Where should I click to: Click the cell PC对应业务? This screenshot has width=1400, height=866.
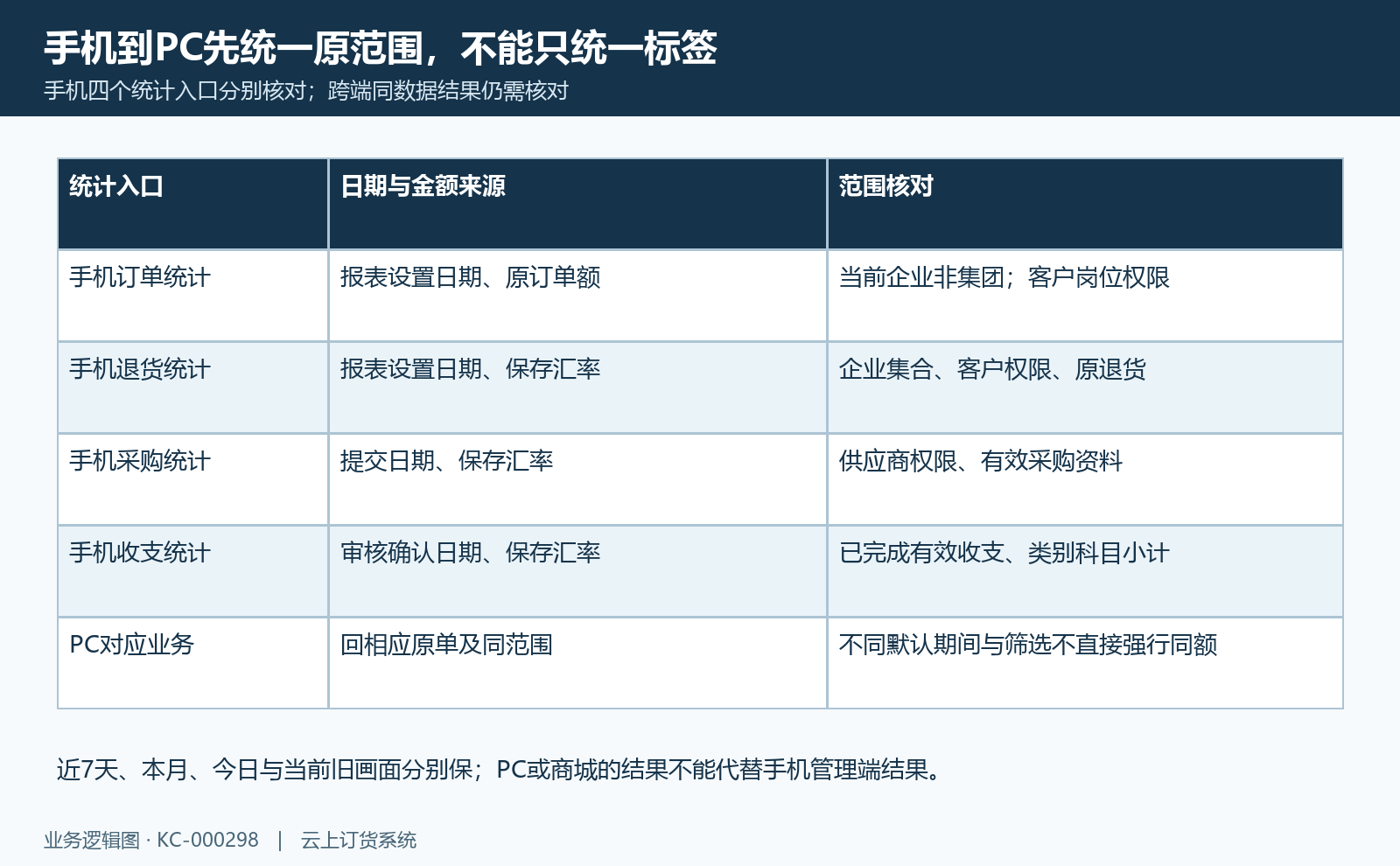pyautogui.click(x=192, y=663)
